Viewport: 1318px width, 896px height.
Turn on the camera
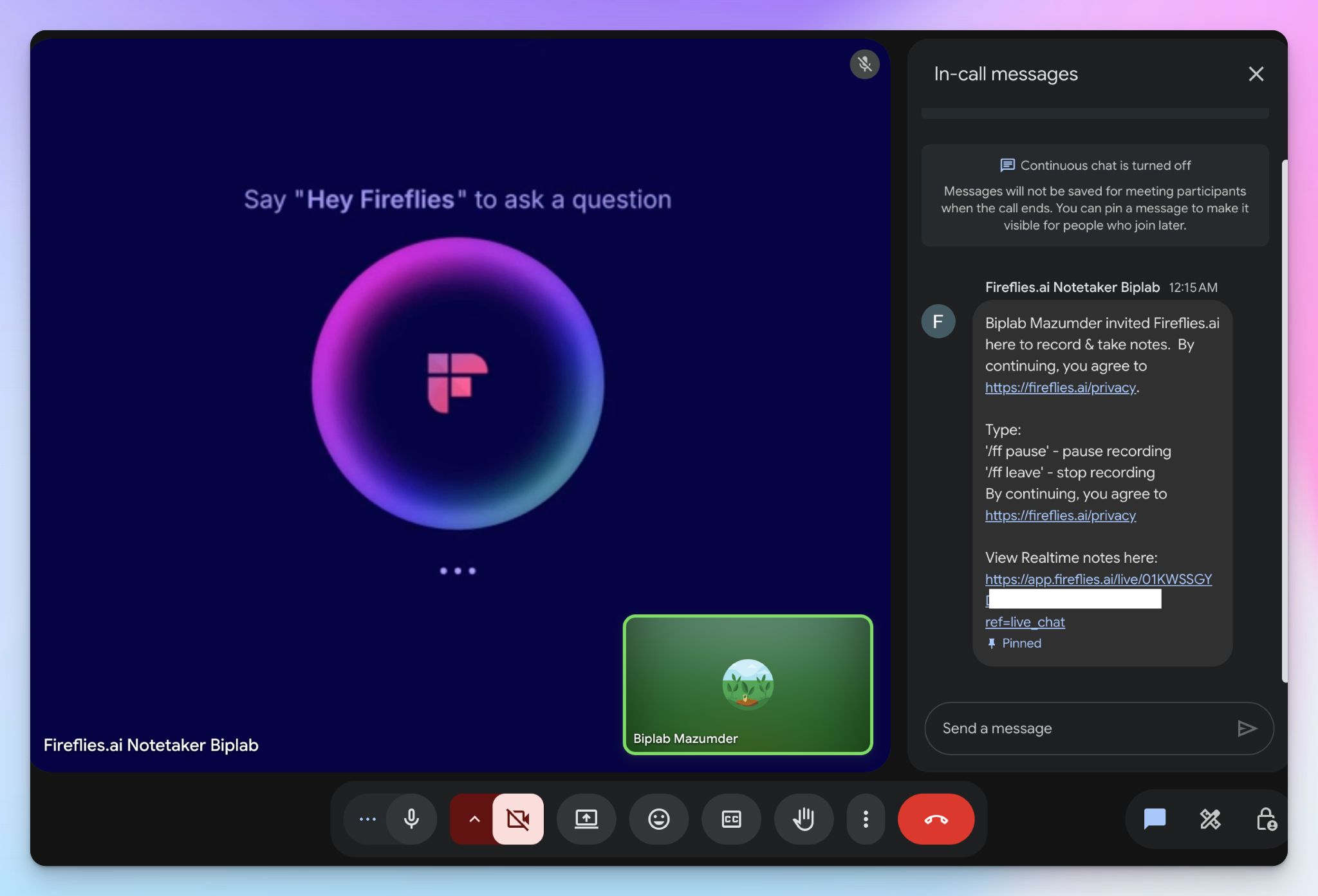[x=518, y=819]
